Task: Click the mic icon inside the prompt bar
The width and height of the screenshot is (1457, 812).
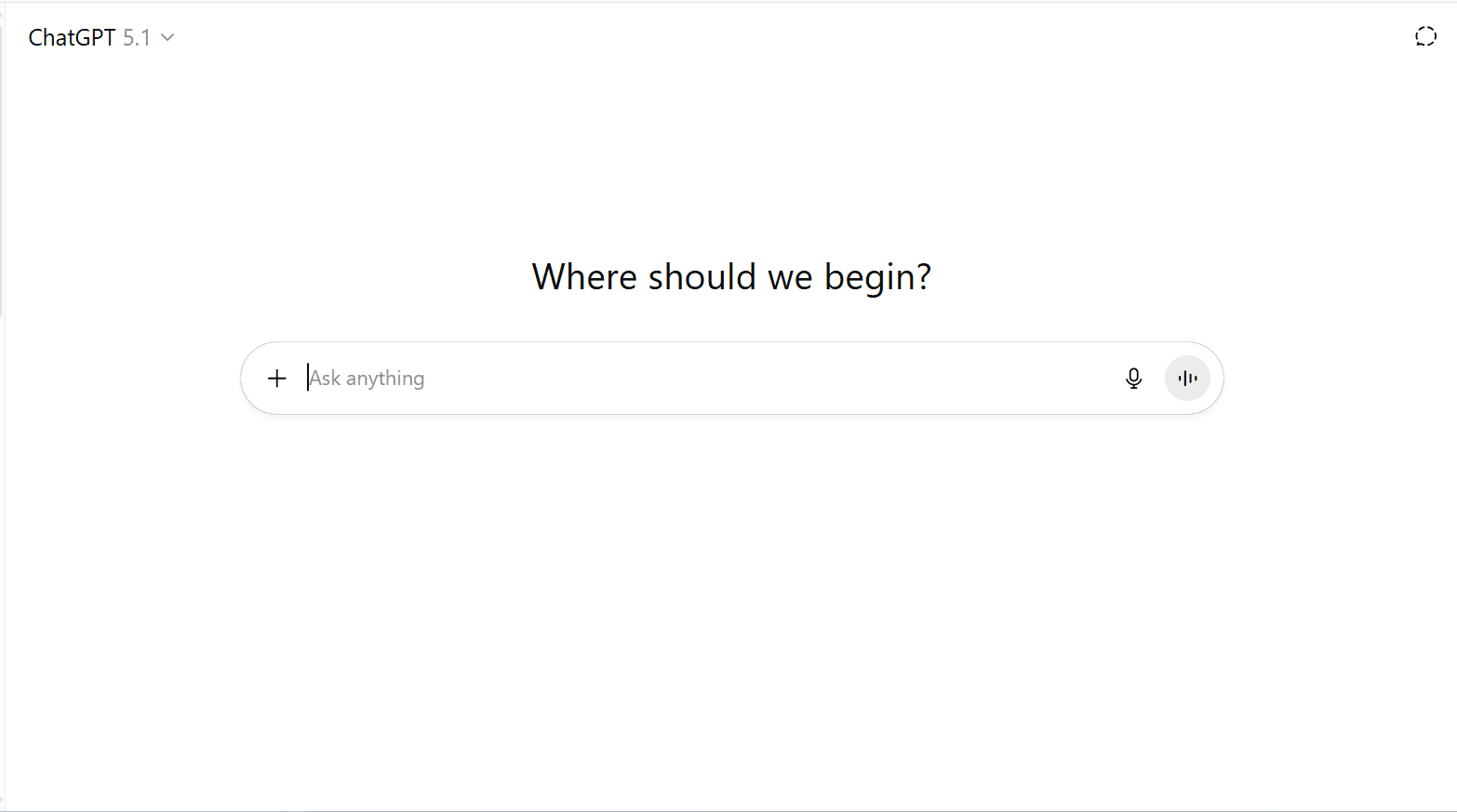Action: [1133, 378]
